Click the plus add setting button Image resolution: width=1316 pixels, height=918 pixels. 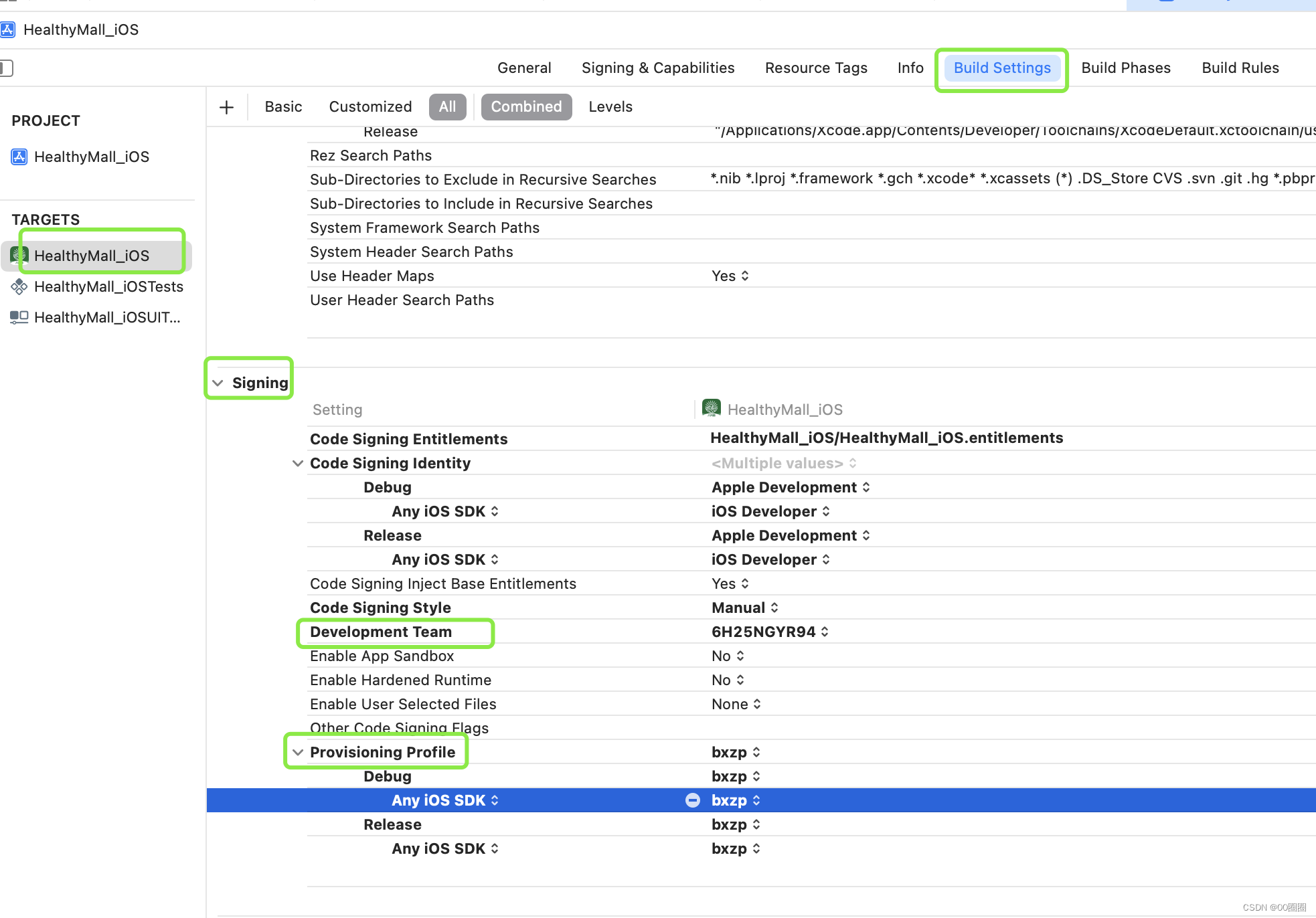[x=226, y=107]
